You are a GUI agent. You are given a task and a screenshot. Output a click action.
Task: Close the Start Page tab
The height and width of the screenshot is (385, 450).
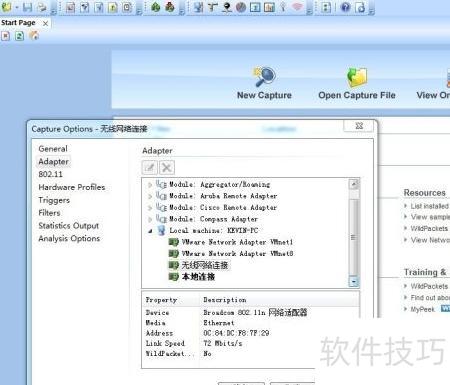(46, 23)
